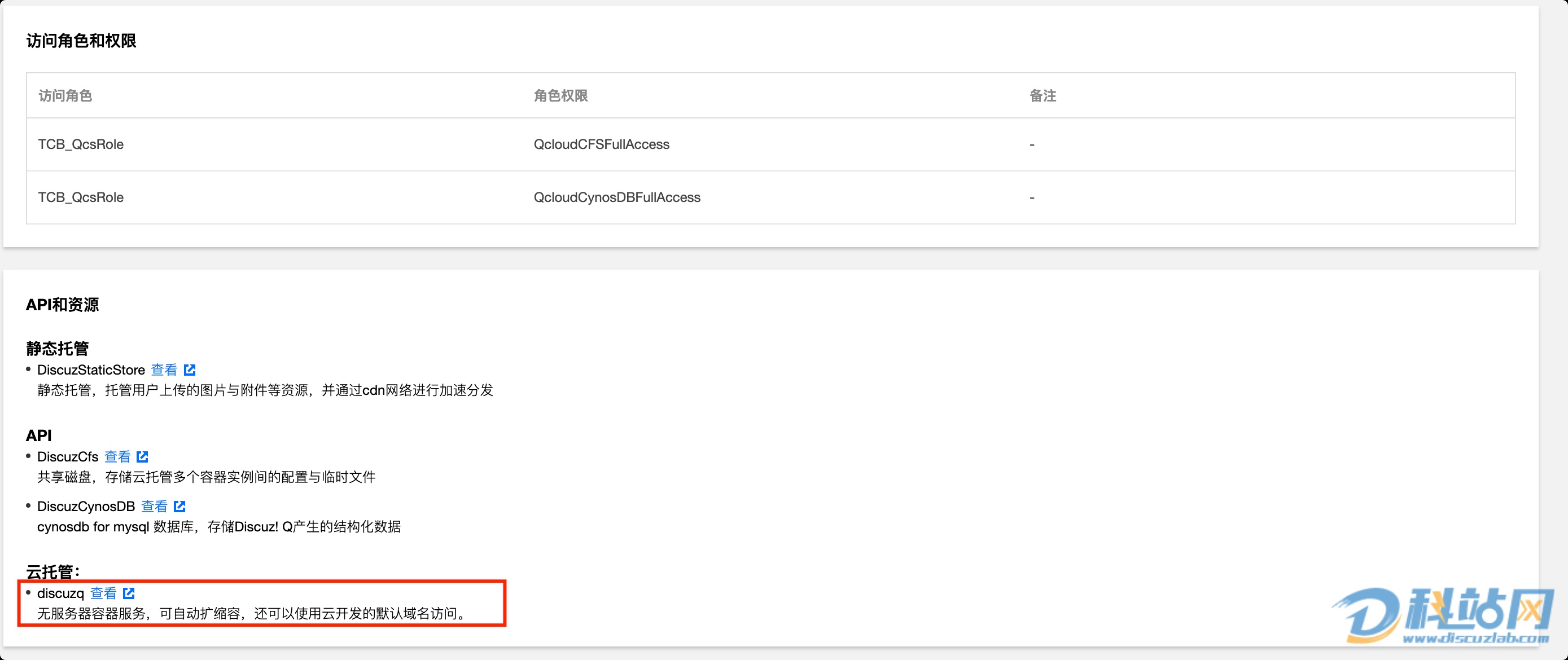The width and height of the screenshot is (1568, 660).
Task: Open external link icon next to DiscuzStaticStore
Action: 190,370
